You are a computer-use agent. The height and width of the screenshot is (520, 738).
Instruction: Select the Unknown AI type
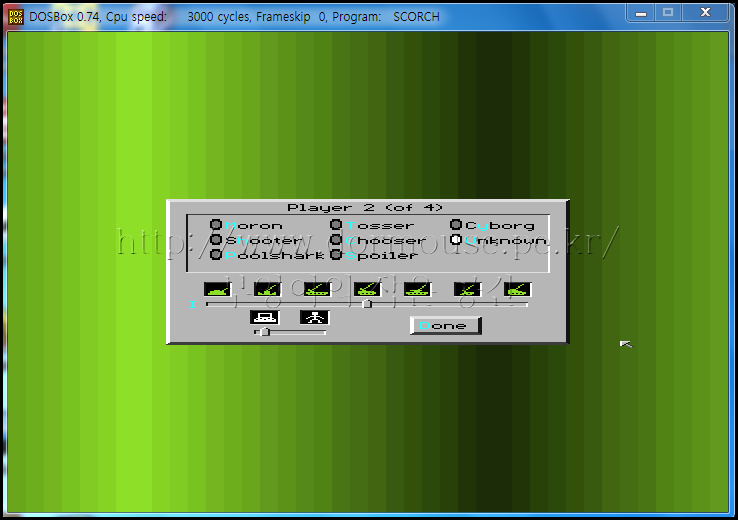point(498,240)
